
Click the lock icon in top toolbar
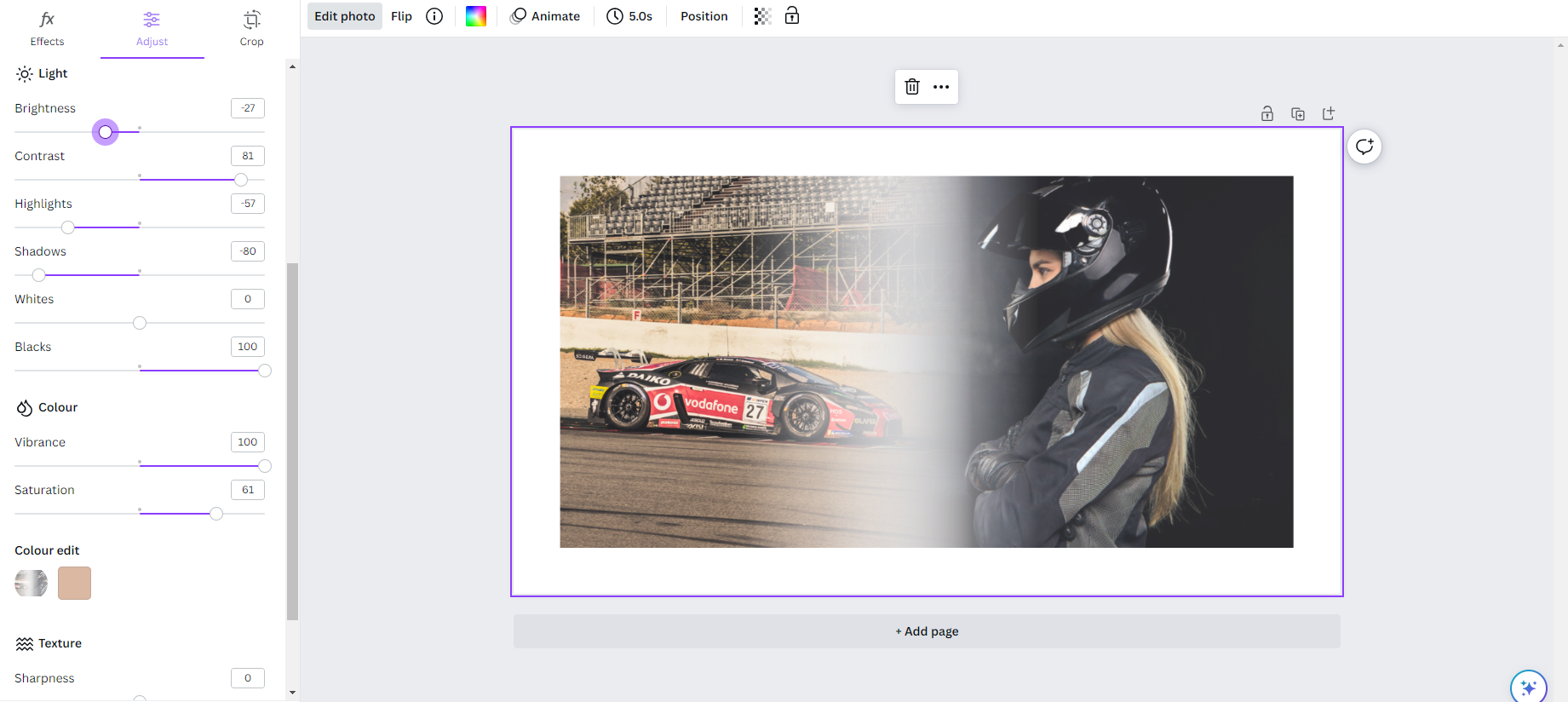(x=792, y=15)
